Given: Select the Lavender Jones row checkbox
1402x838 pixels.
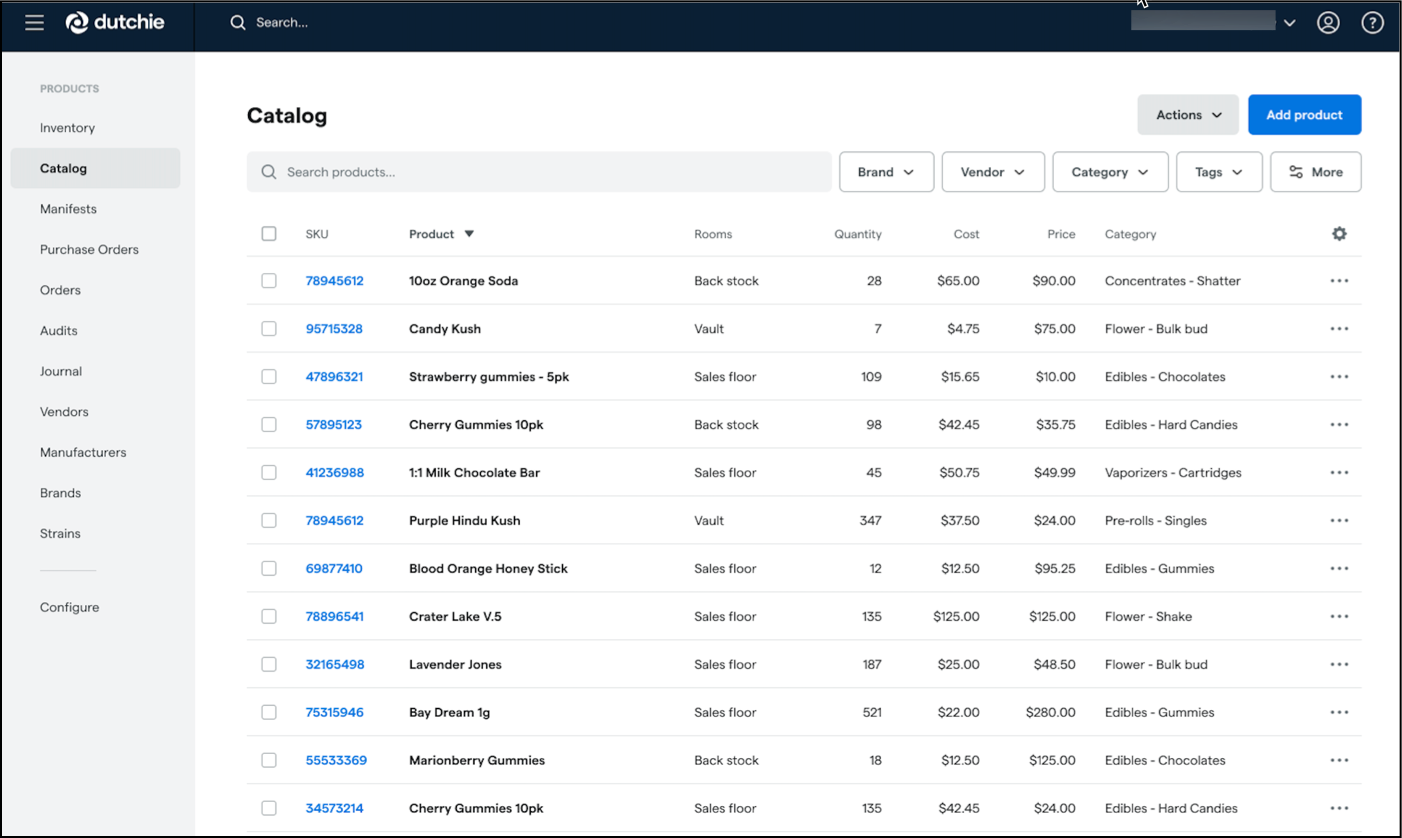Looking at the screenshot, I should tap(269, 664).
